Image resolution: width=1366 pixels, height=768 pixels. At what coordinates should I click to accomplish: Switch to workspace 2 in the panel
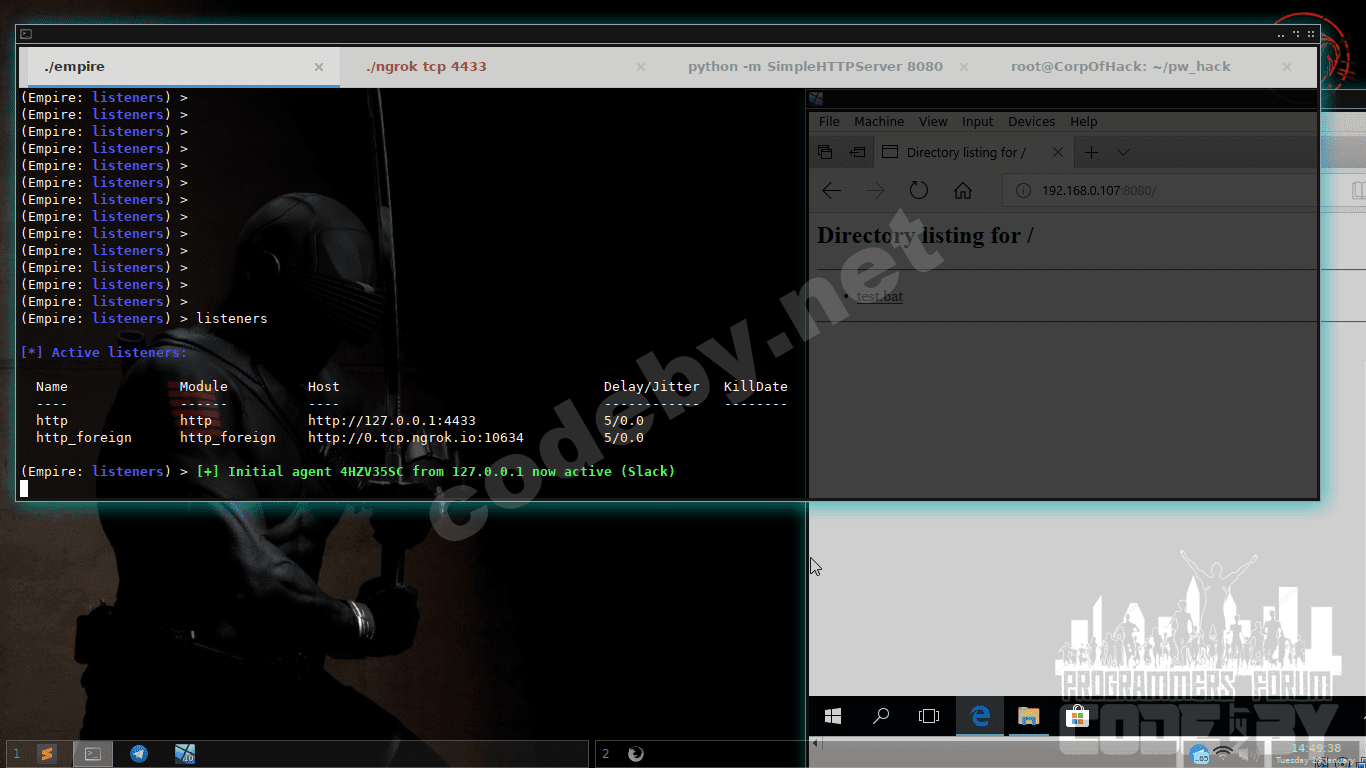[x=605, y=754]
